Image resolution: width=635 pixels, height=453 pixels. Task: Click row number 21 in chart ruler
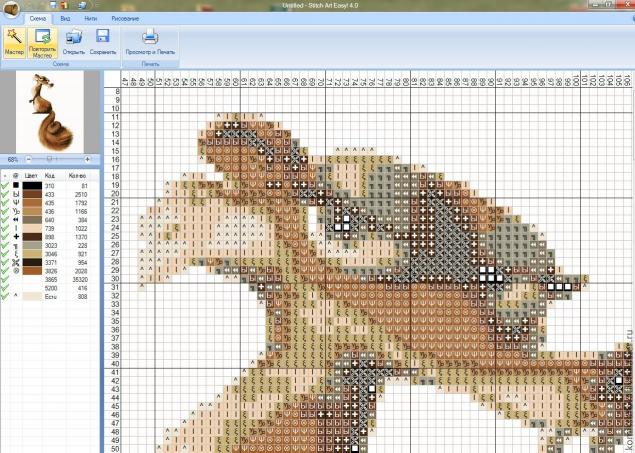[115, 202]
